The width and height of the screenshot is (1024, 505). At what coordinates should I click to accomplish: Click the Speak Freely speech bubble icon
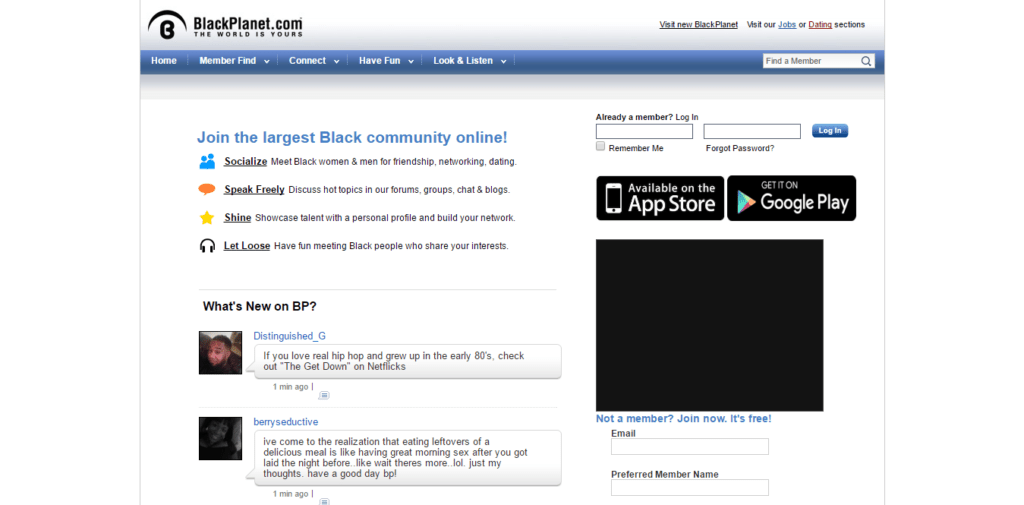pyautogui.click(x=207, y=189)
